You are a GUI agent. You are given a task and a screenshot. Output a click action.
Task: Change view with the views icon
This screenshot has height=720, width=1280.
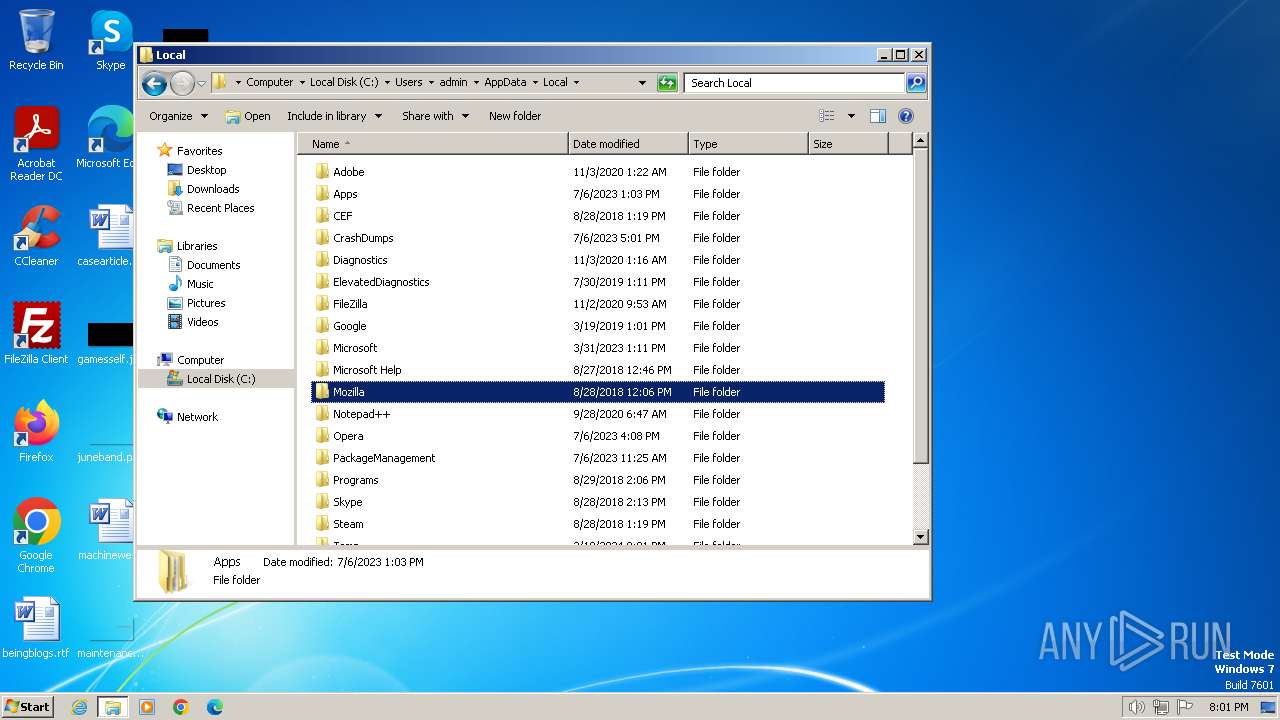pos(826,116)
